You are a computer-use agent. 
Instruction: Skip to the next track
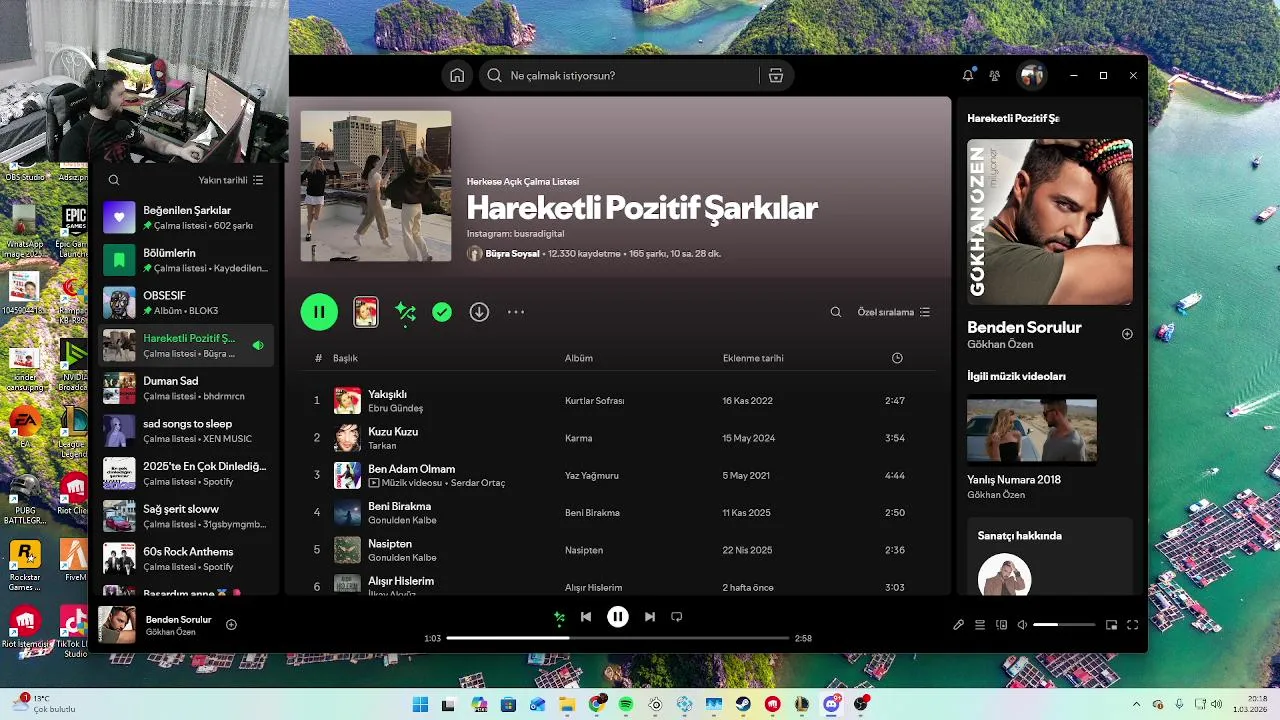tap(650, 617)
